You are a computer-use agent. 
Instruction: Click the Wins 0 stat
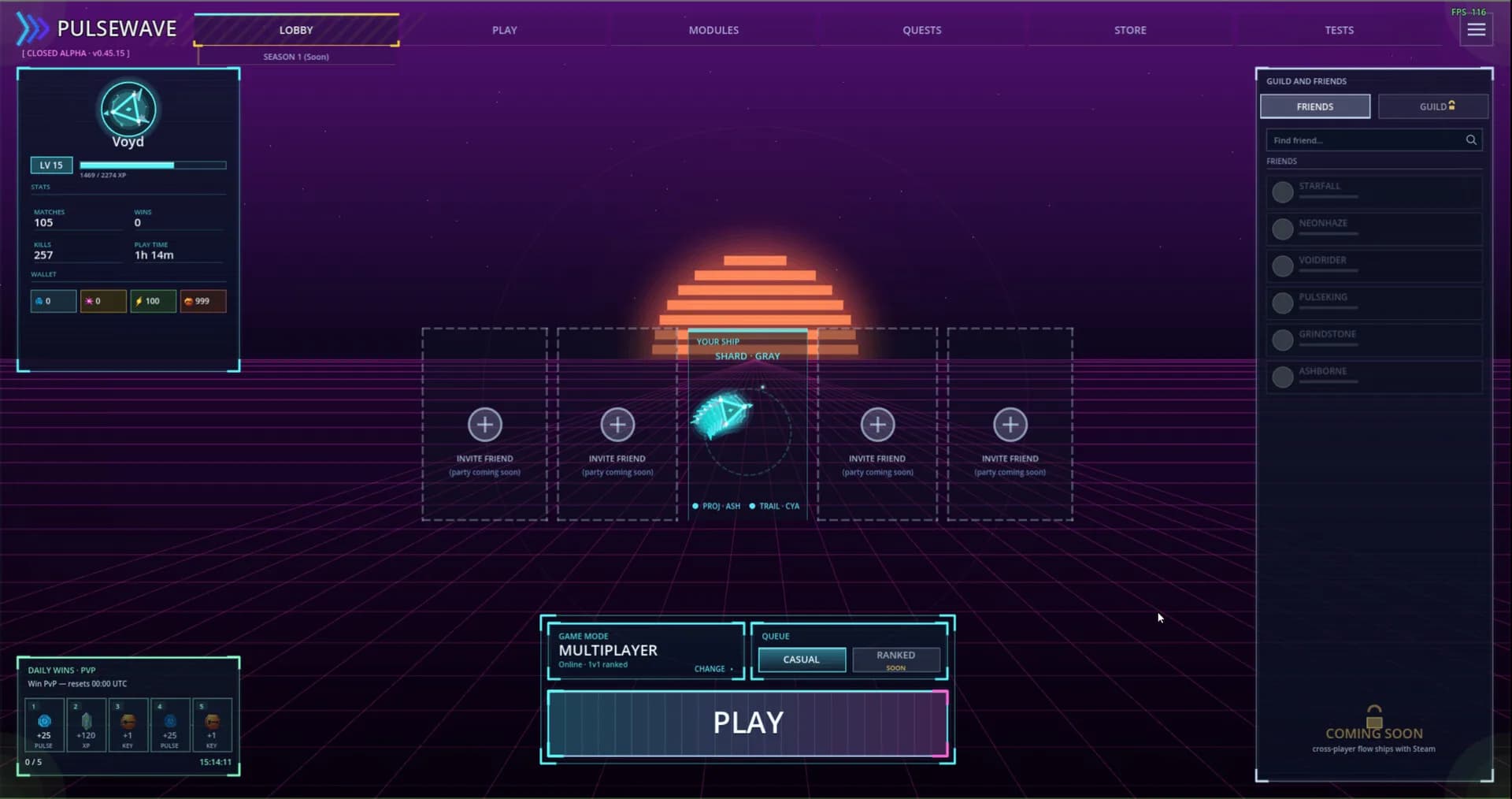point(178,218)
